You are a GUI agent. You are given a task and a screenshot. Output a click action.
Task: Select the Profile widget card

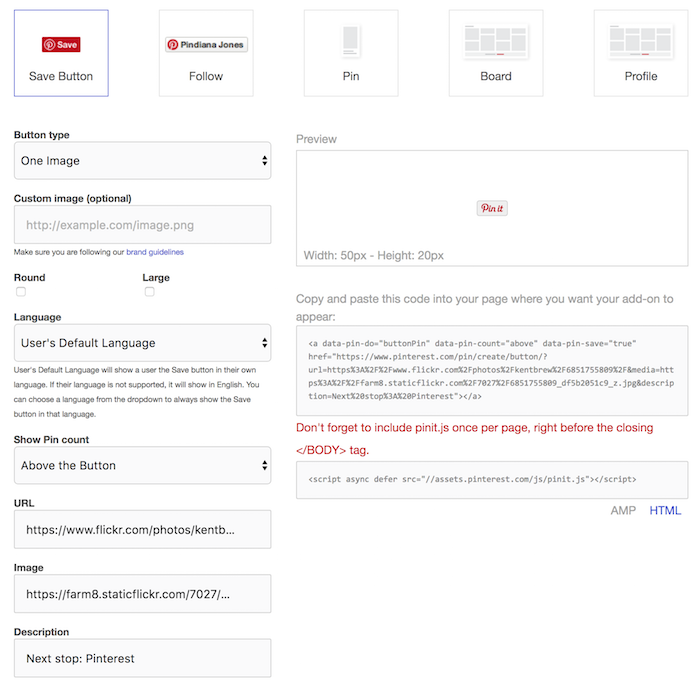tap(641, 53)
